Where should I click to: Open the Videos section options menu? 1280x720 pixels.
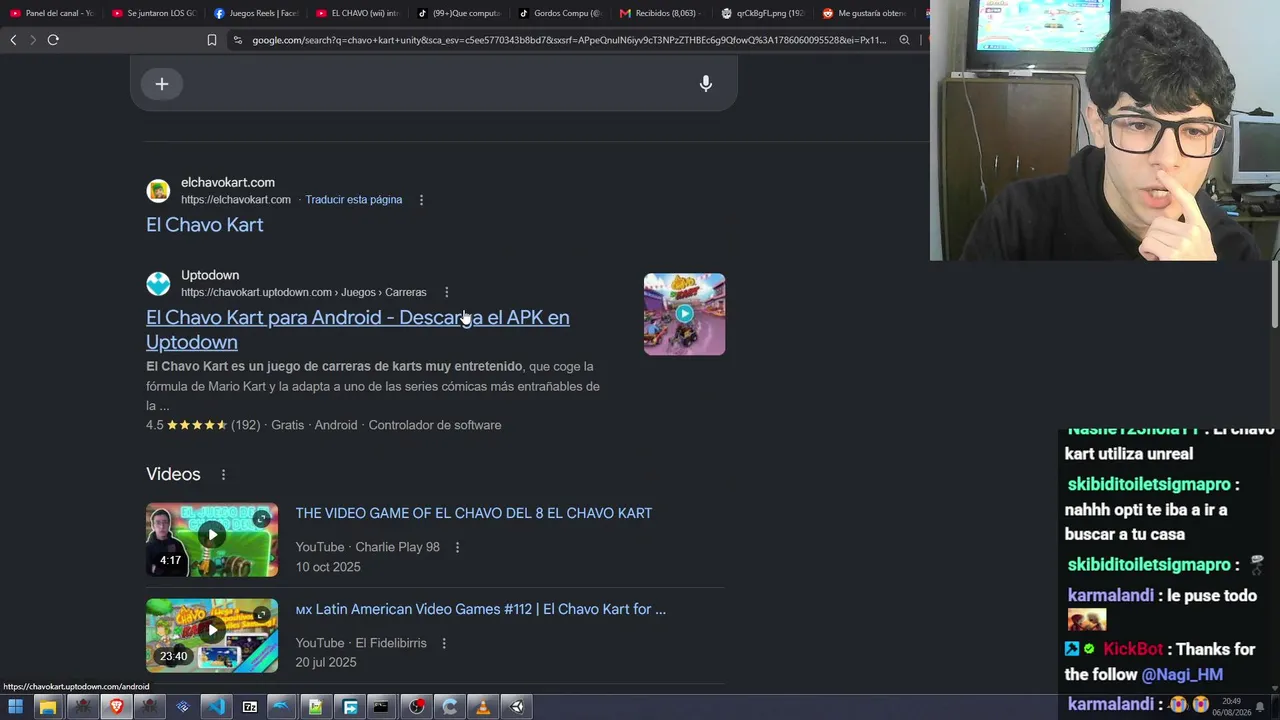pyautogui.click(x=223, y=475)
